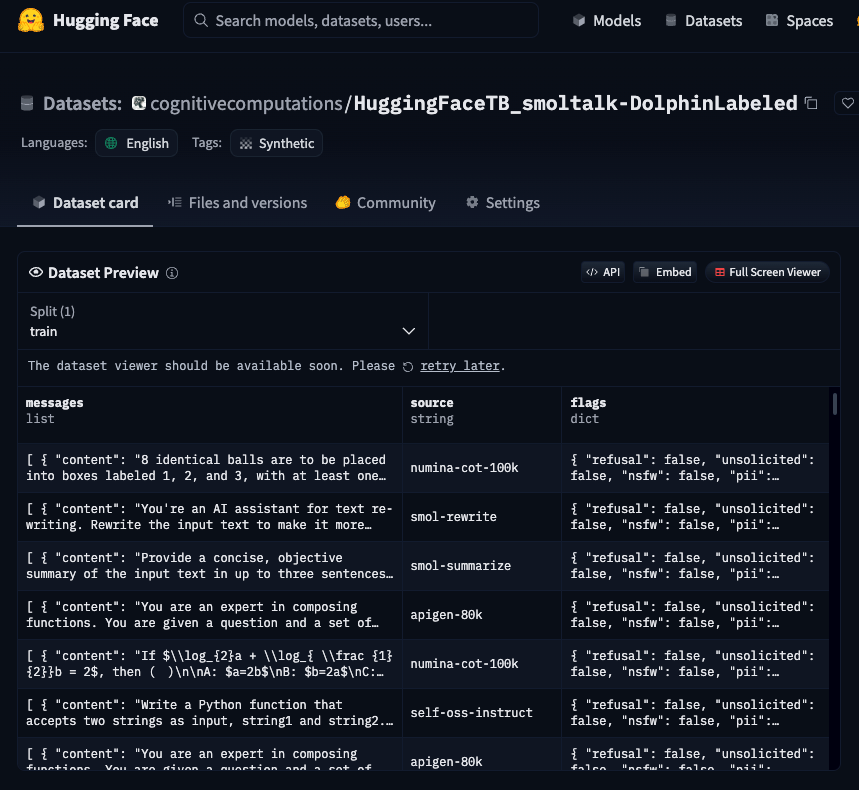Viewport: 859px width, 790px height.
Task: Open Datasets from the top navigation
Action: coord(704,21)
